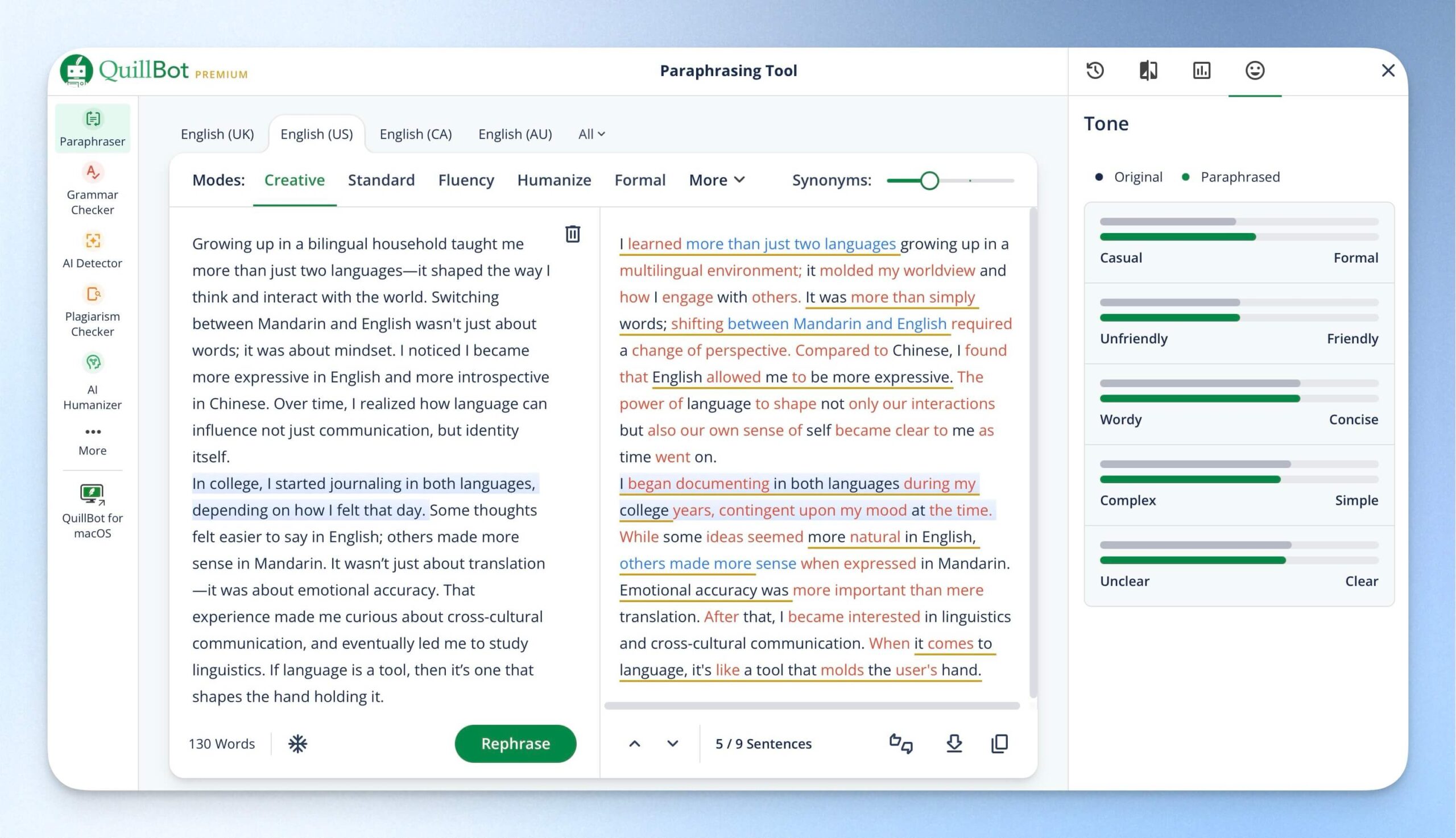The image size is (1456, 838).
Task: Select the Tone smiley icon
Action: (x=1255, y=70)
